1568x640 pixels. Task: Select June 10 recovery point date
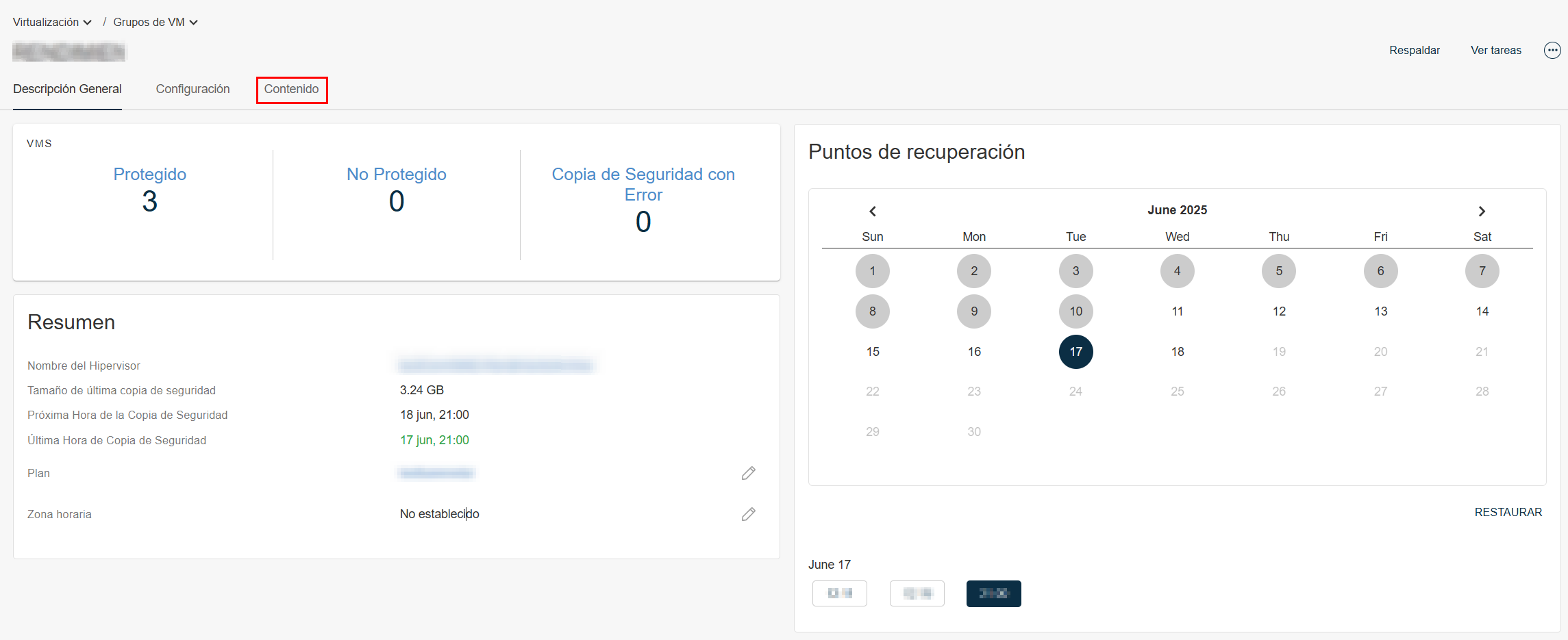[1075, 311]
